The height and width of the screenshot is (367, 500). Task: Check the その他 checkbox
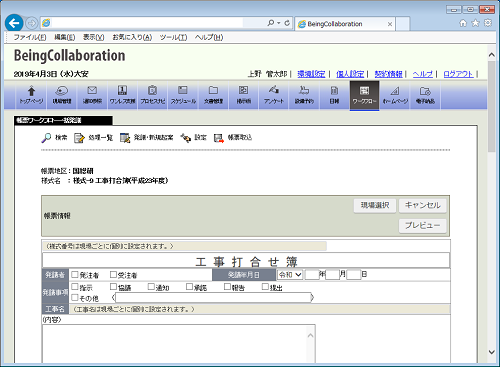tap(75, 297)
